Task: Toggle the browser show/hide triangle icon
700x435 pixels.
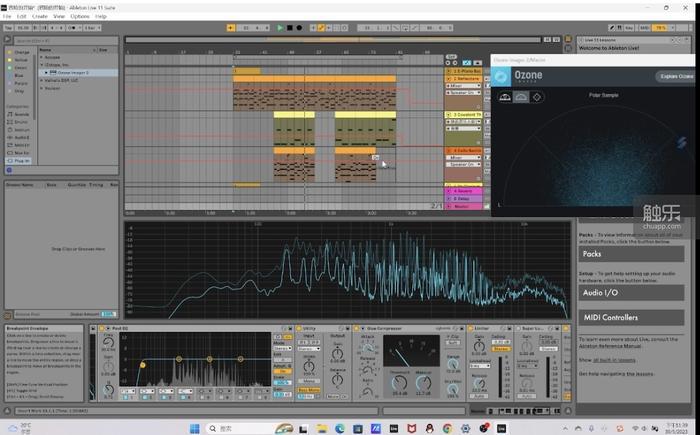Action: (8, 40)
